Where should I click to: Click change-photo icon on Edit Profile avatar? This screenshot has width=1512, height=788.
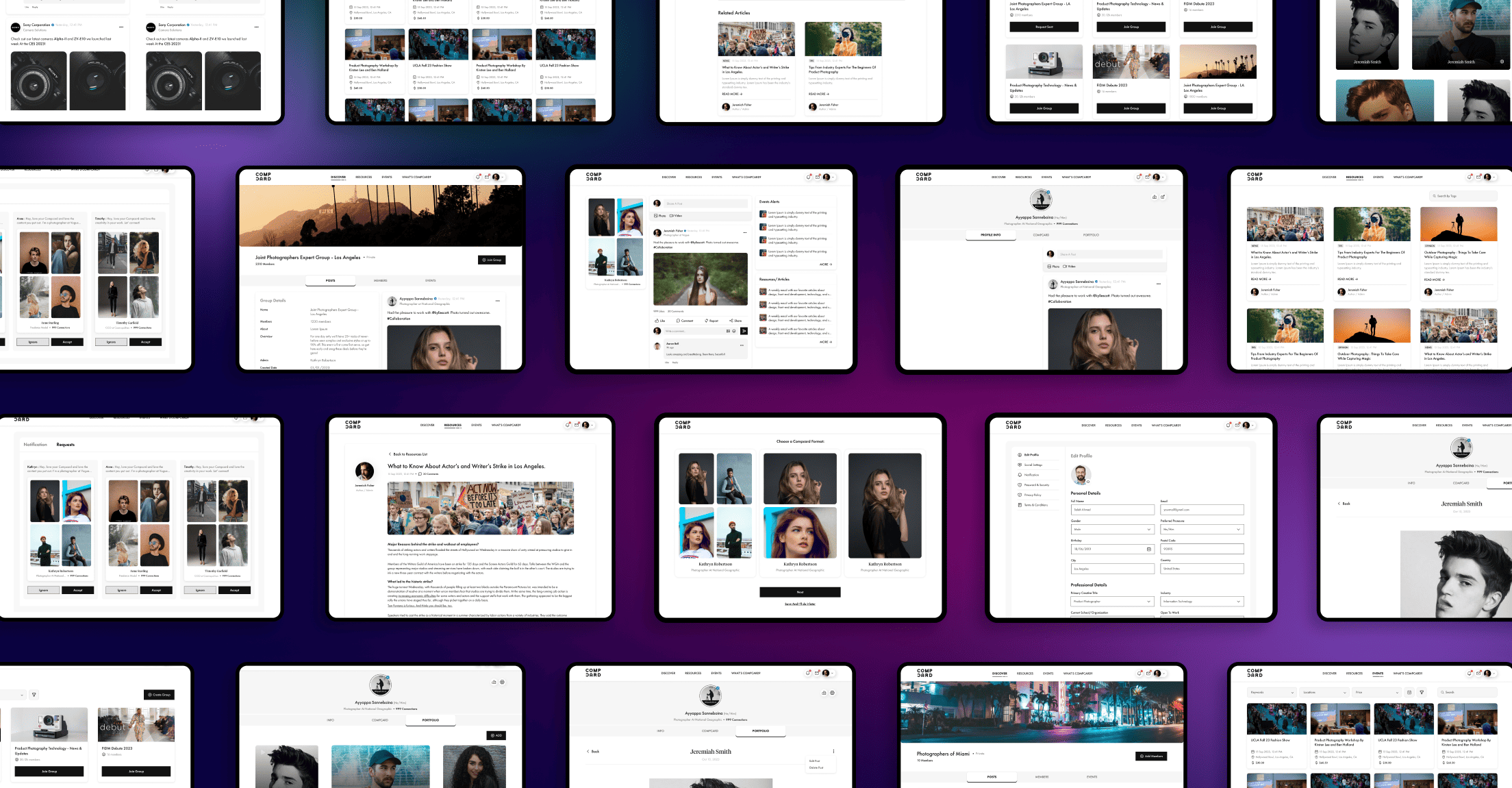(x=1087, y=482)
